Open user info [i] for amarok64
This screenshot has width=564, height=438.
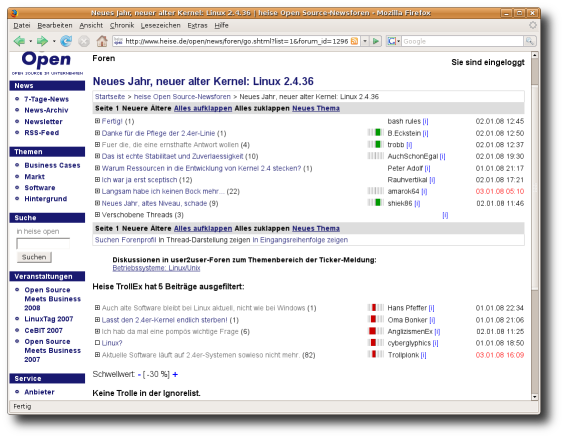(x=424, y=192)
